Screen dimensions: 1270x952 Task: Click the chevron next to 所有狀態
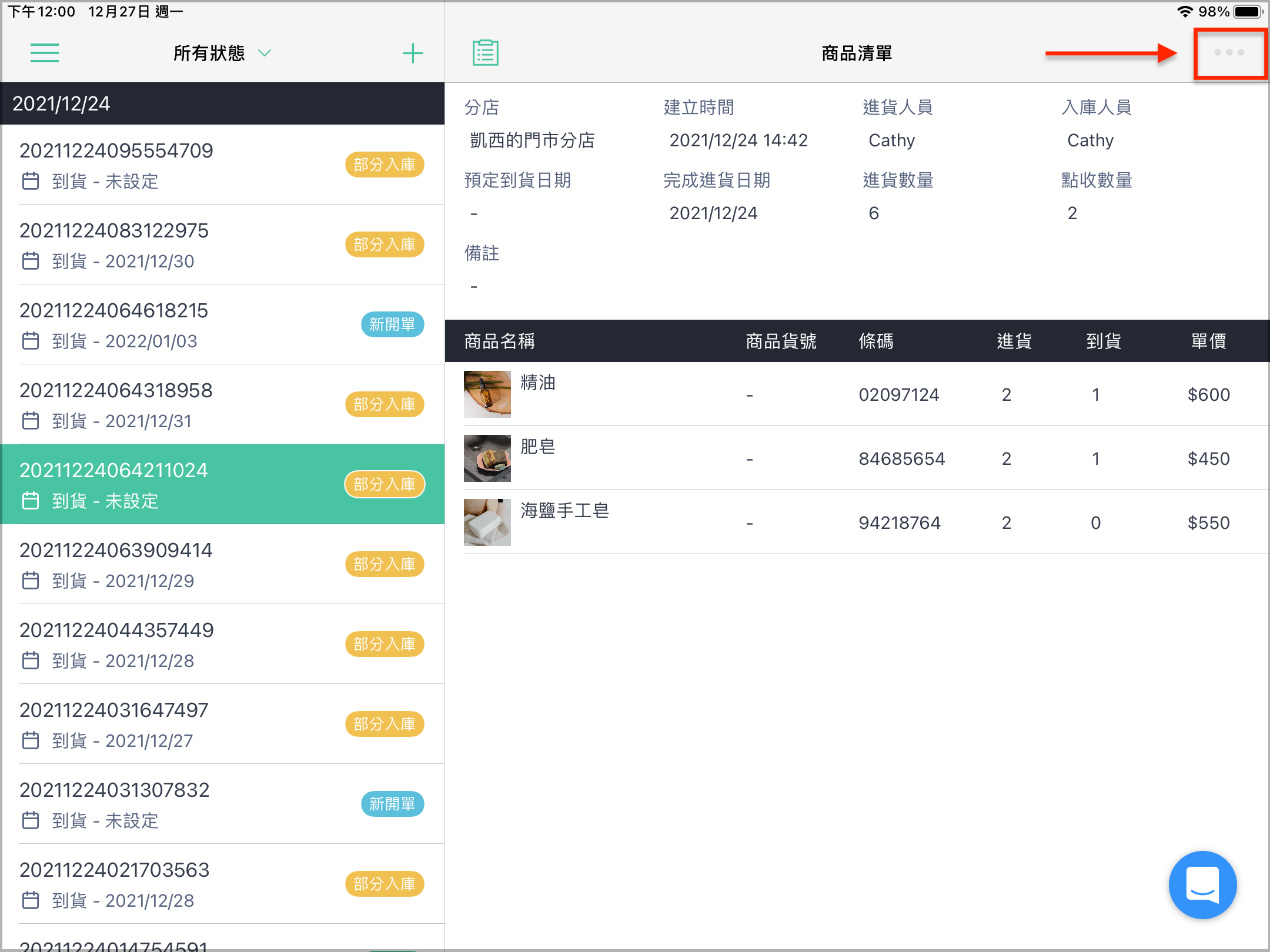pos(265,53)
